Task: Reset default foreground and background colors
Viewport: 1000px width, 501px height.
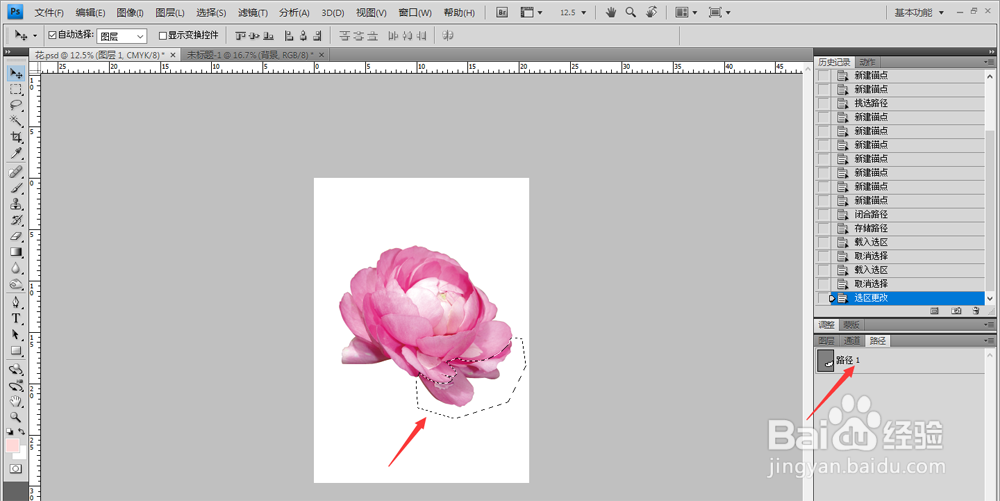Action: [10, 432]
